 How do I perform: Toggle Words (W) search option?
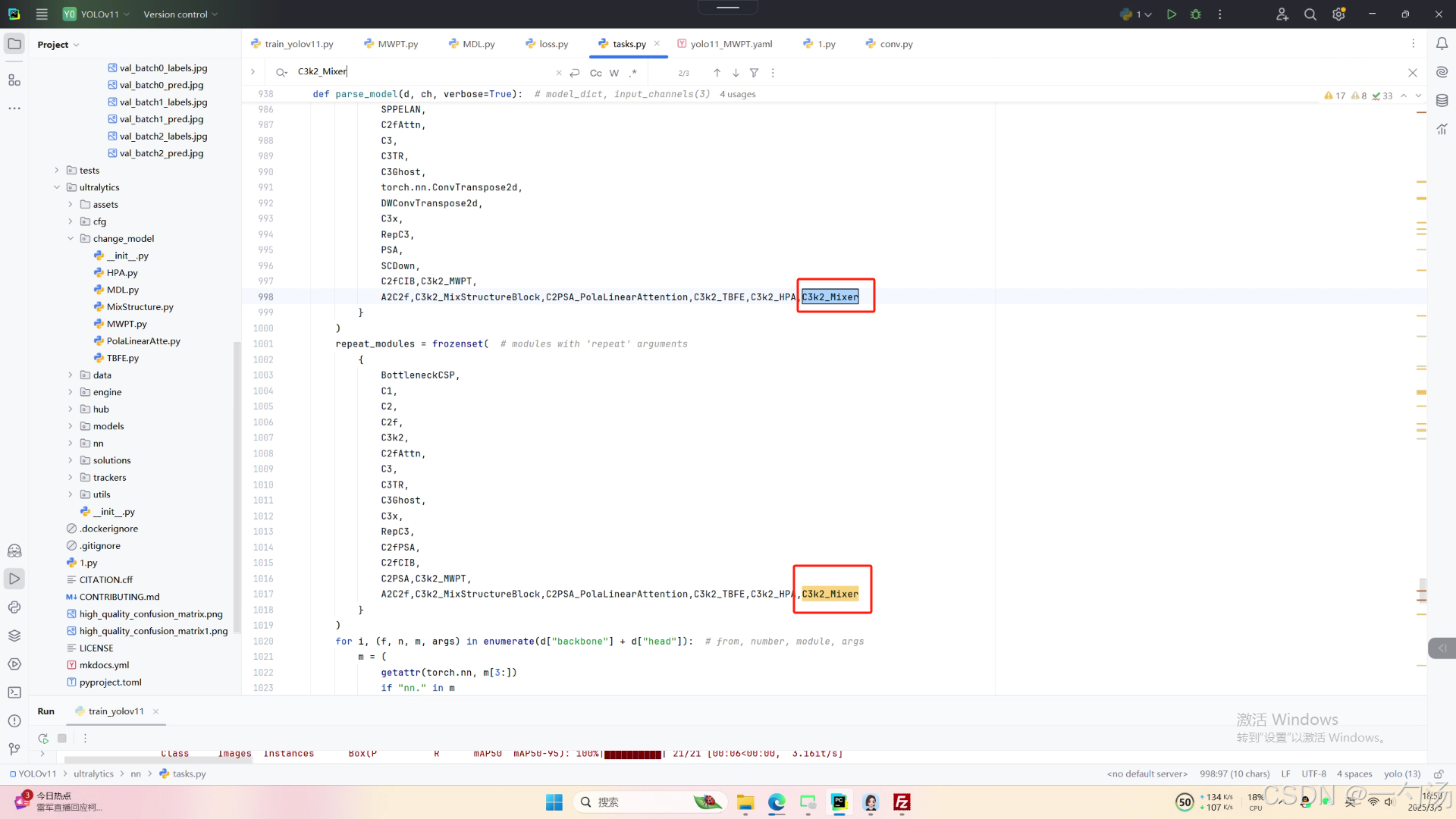tap(614, 73)
